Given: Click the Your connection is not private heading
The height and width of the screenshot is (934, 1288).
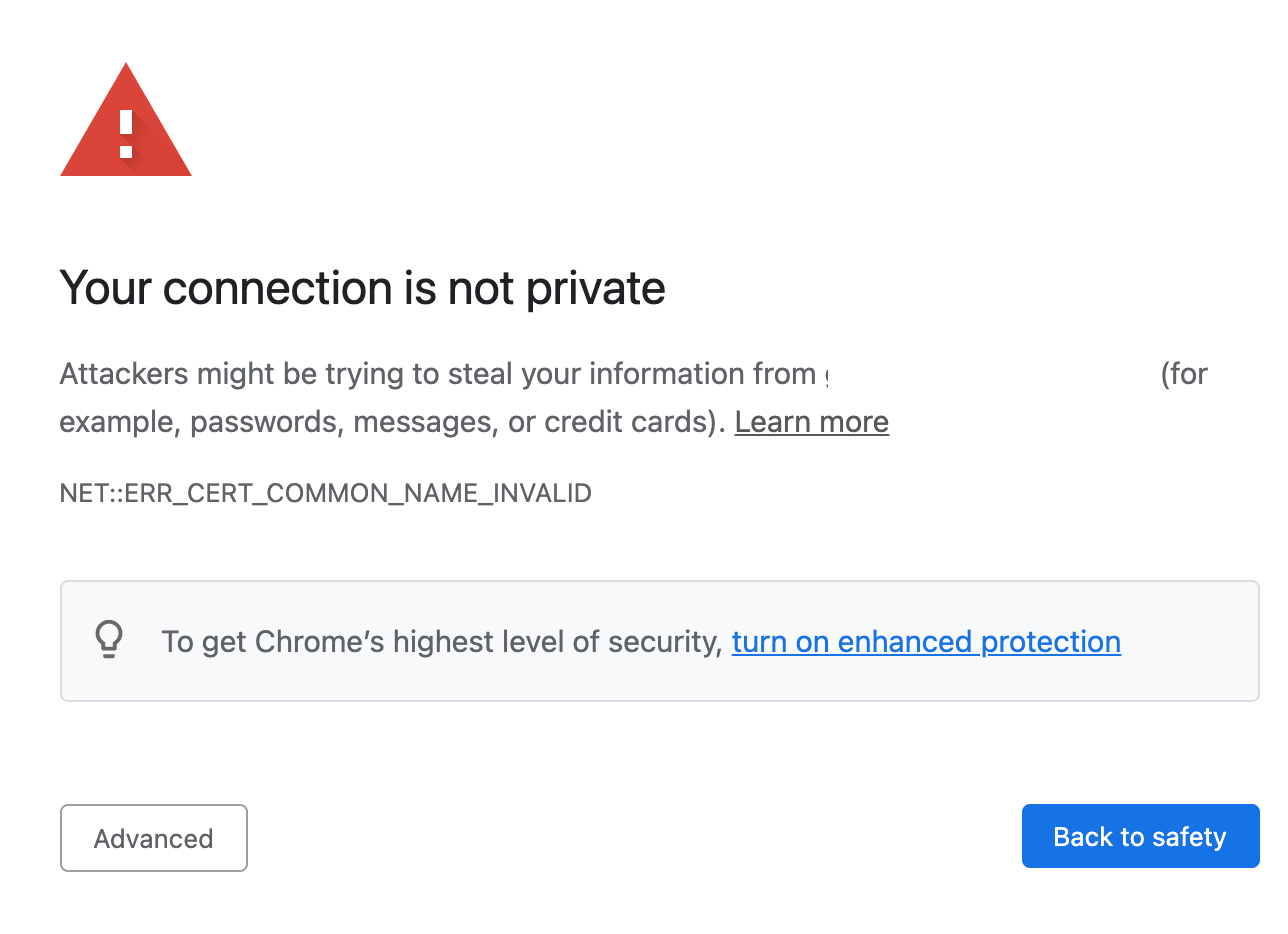Looking at the screenshot, I should (x=363, y=288).
